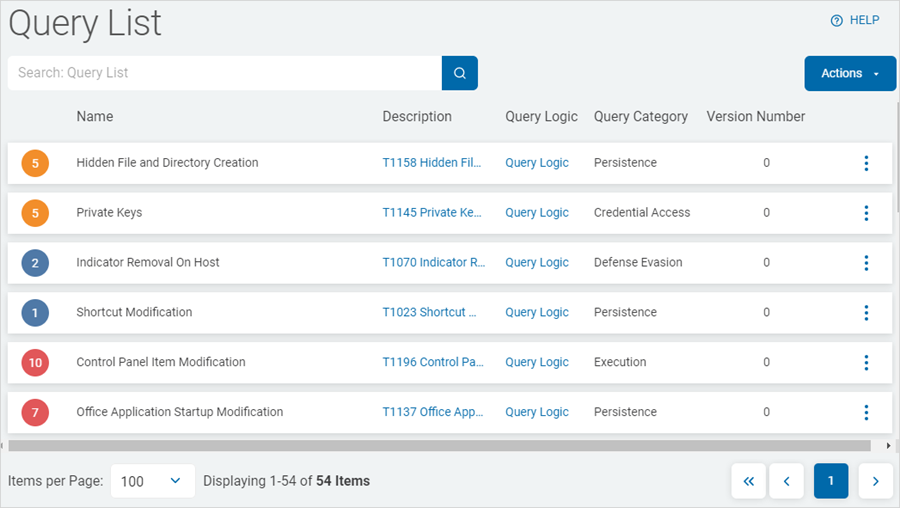Open kebab menu for Control Panel Item Modification
The height and width of the screenshot is (508, 900).
[x=865, y=362]
